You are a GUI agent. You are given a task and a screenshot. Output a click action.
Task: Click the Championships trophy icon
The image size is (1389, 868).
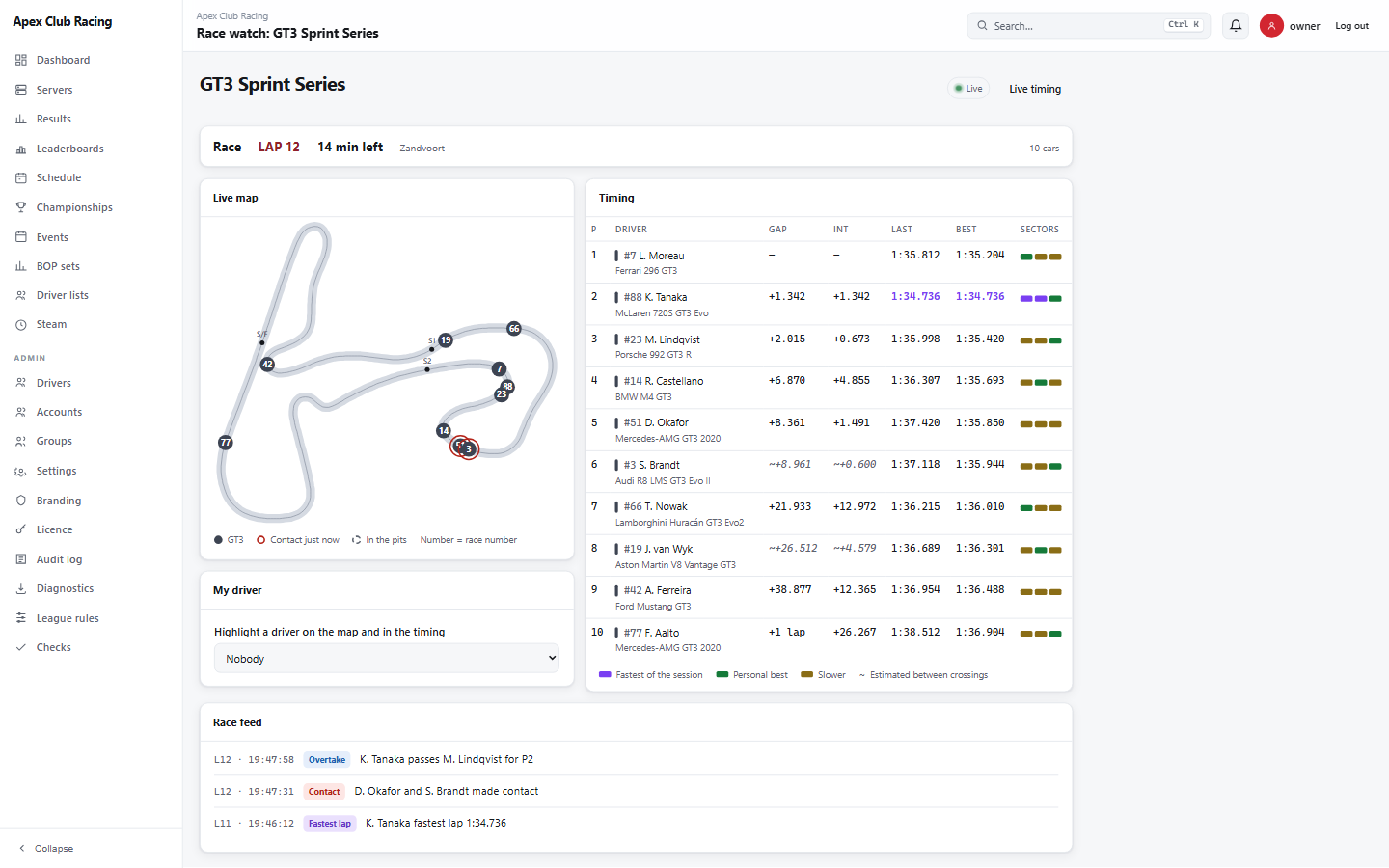(21, 207)
